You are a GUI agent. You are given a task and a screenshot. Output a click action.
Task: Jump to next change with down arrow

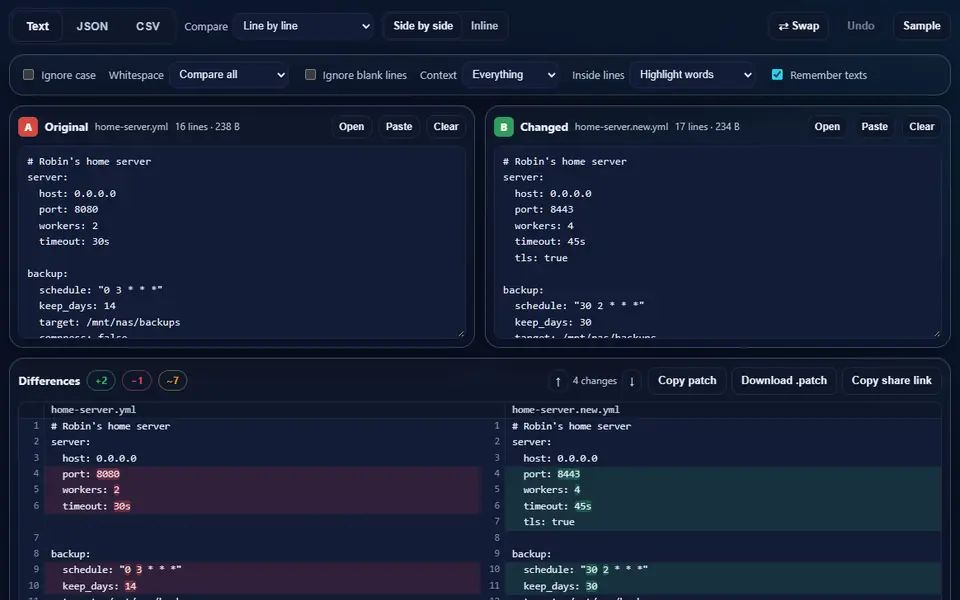(x=632, y=381)
